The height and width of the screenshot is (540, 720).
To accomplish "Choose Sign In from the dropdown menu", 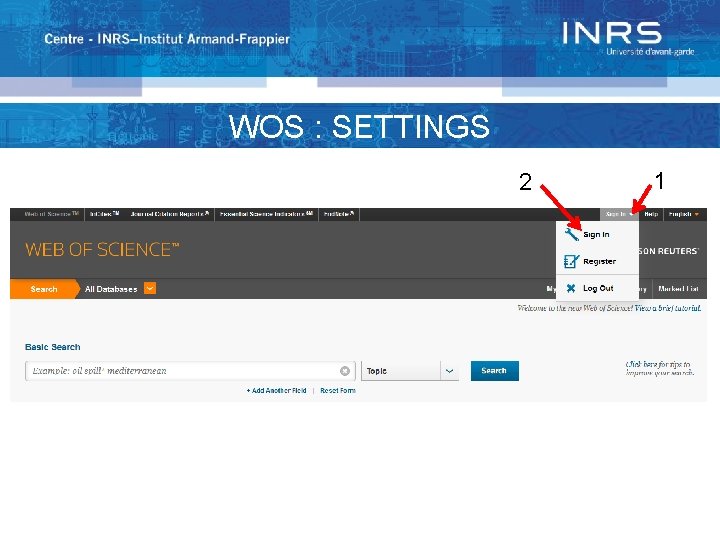I will pyautogui.click(x=596, y=235).
